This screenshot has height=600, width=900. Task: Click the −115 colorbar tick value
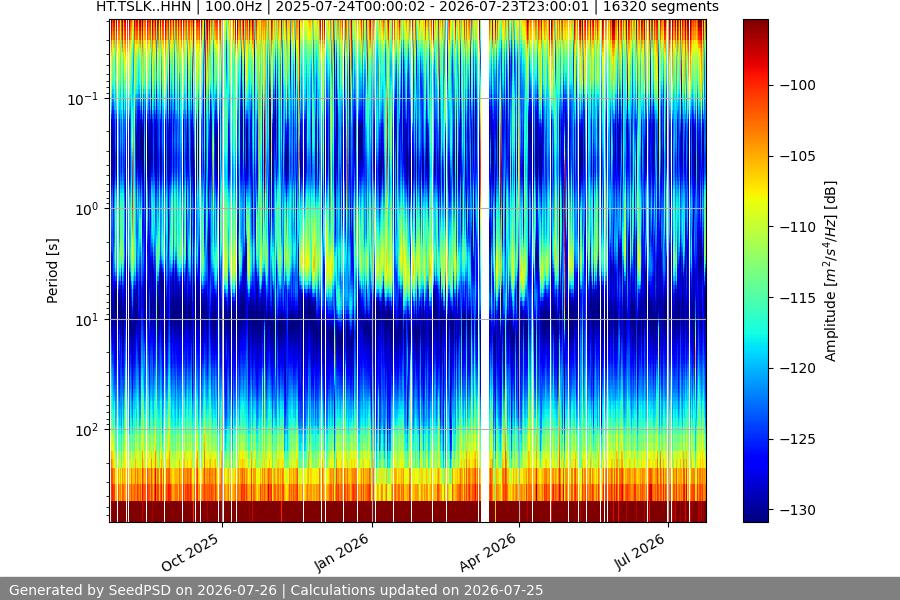[798, 297]
